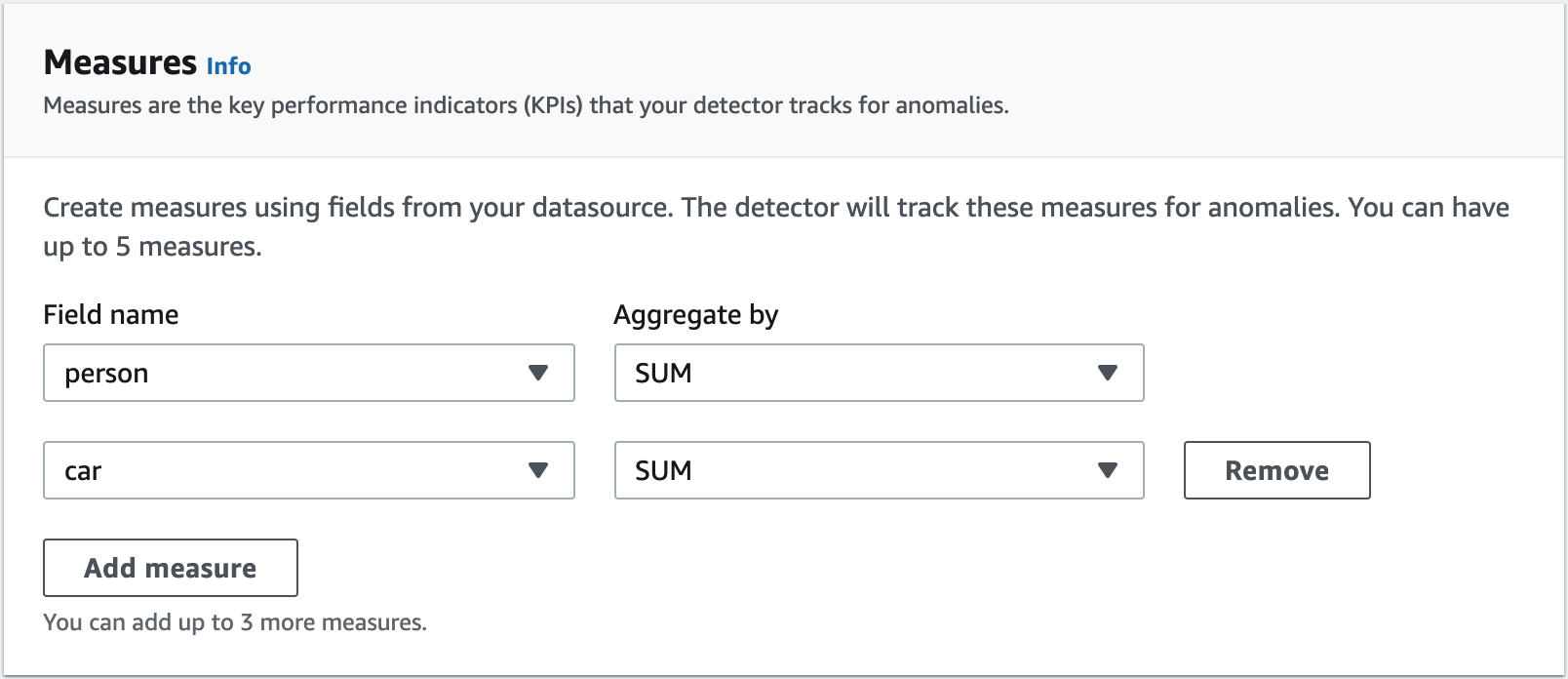Click the 'car' value text in second dropdown
This screenshot has height=679, width=1568.
(x=83, y=471)
